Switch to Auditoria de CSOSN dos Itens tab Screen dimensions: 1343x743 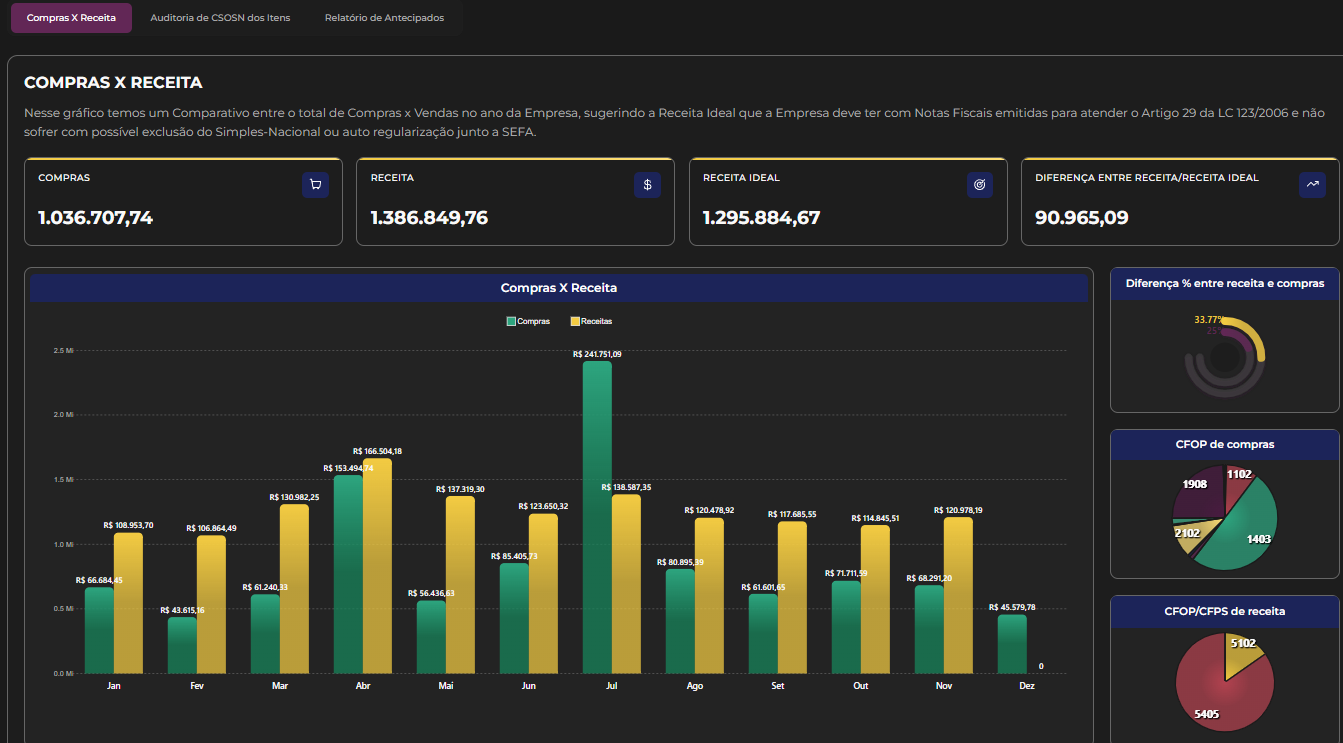tap(220, 18)
